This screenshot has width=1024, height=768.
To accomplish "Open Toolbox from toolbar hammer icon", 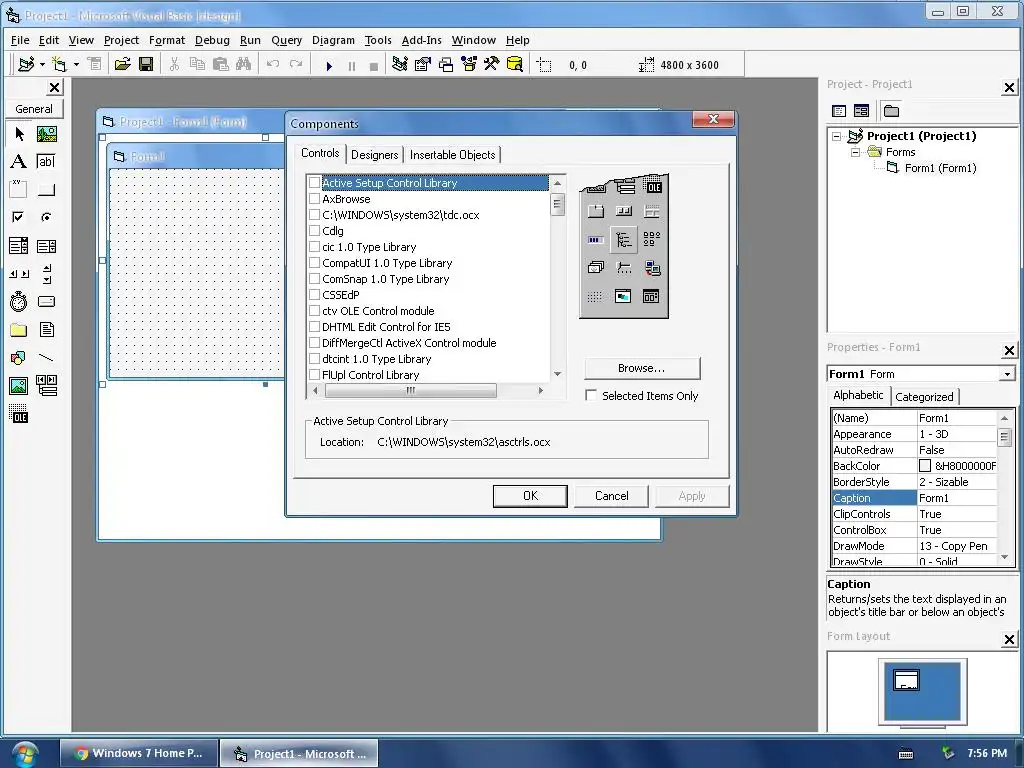I will point(492,64).
